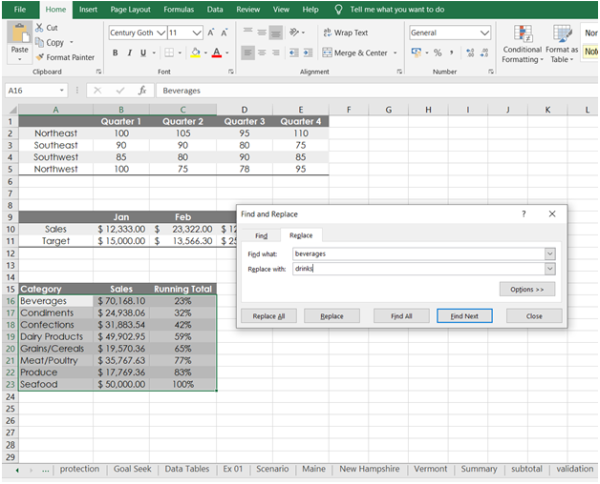The image size is (600, 484).
Task: Open the Formulas ribbon tab
Action: click(x=178, y=8)
